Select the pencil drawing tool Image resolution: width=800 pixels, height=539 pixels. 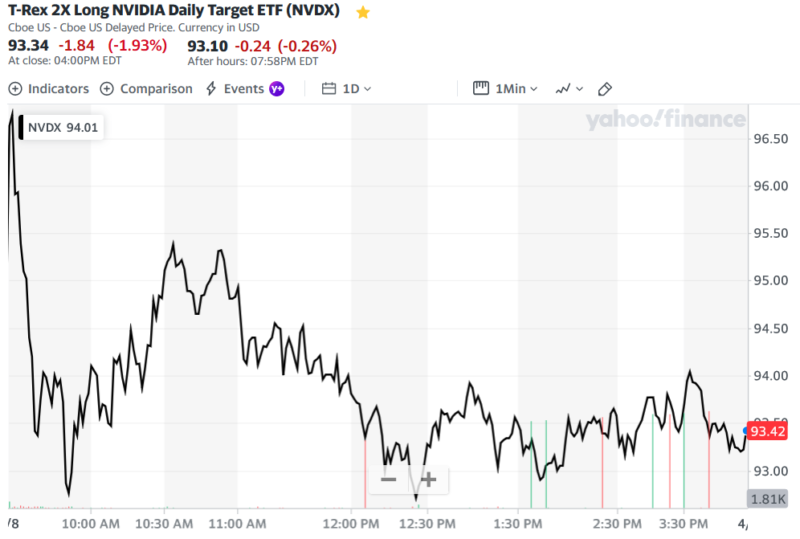click(605, 89)
